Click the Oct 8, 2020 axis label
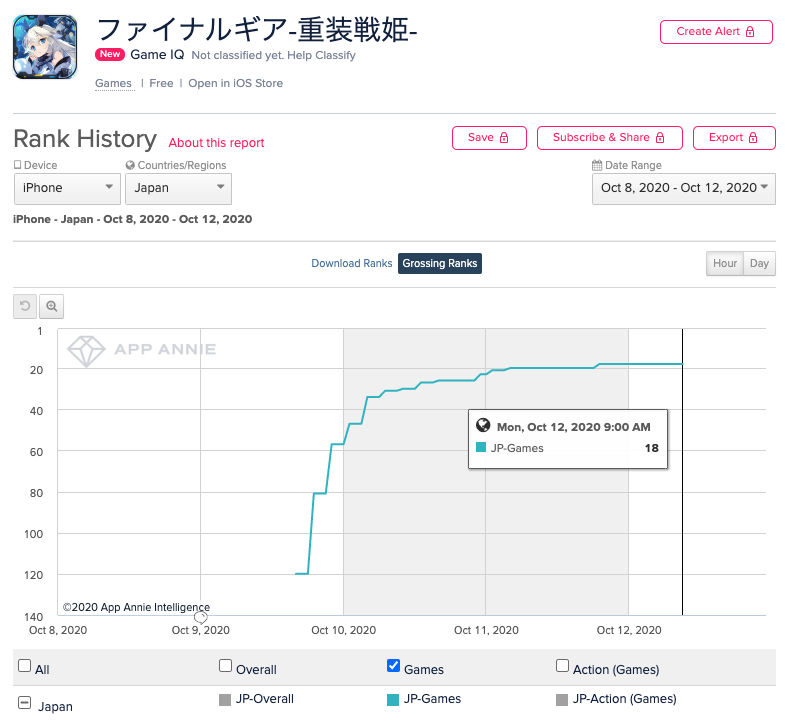This screenshot has width=785, height=726. pyautogui.click(x=58, y=630)
